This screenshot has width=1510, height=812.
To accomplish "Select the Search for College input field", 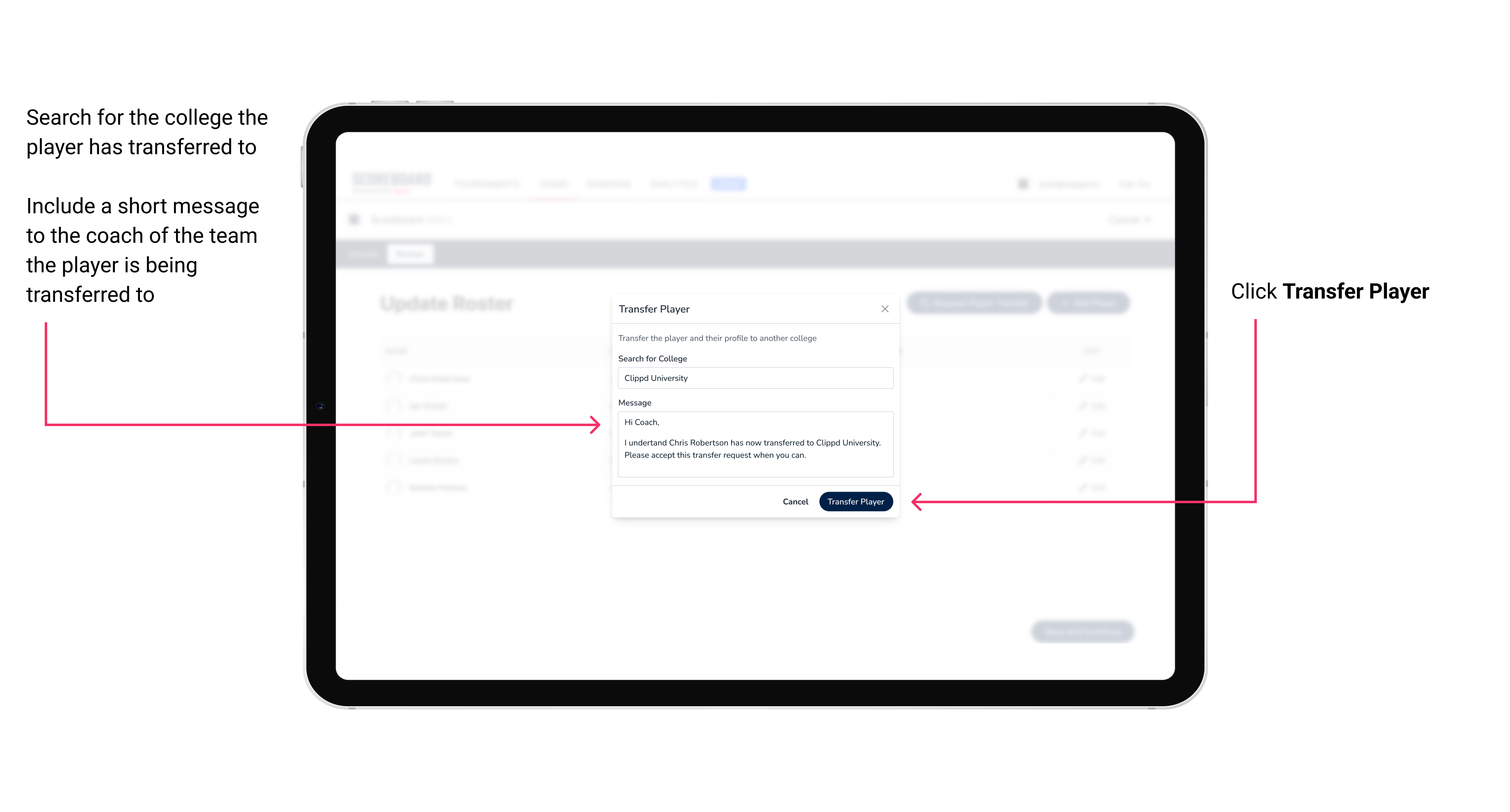I will click(753, 378).
